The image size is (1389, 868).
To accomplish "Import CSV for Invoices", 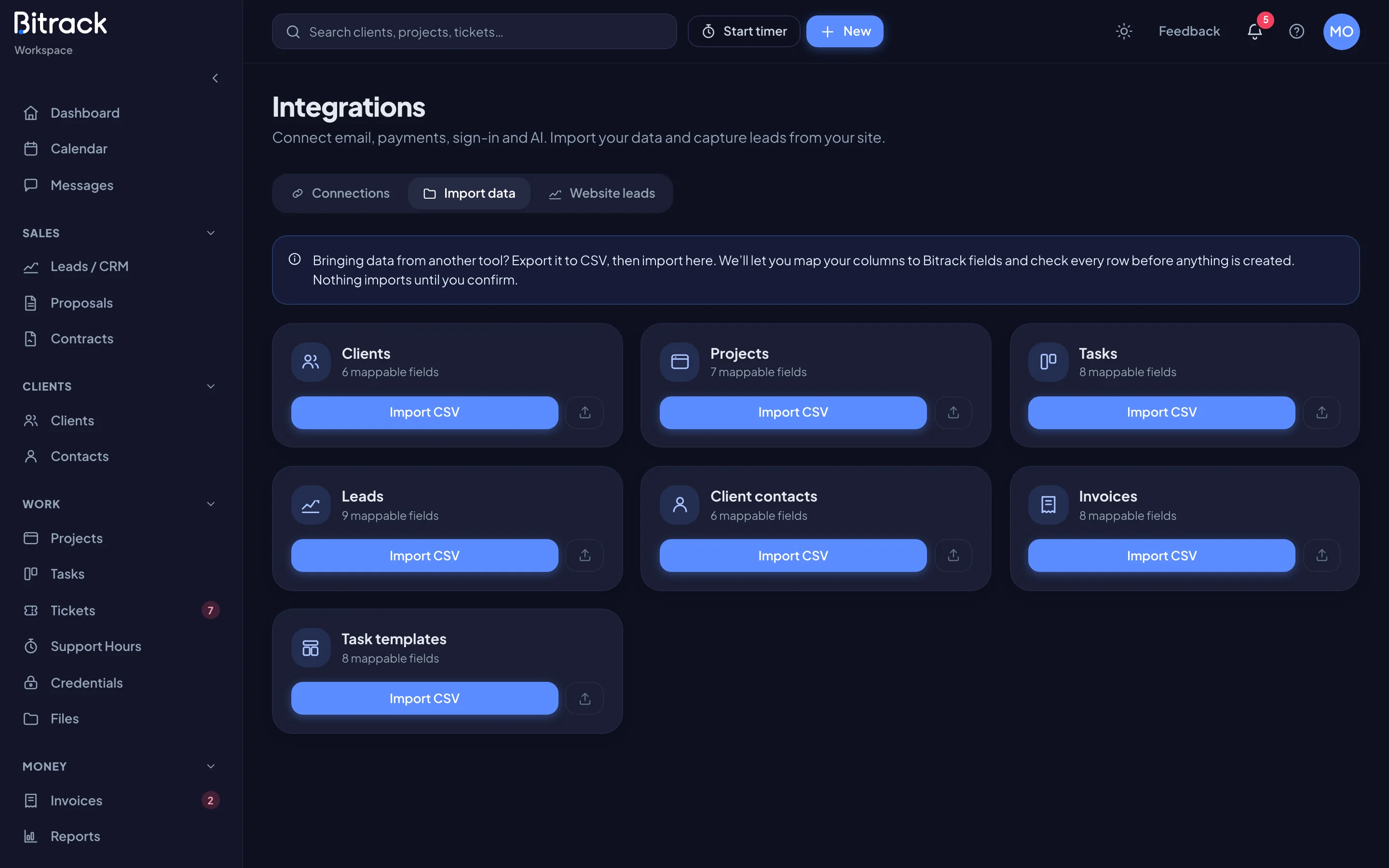I will point(1161,555).
